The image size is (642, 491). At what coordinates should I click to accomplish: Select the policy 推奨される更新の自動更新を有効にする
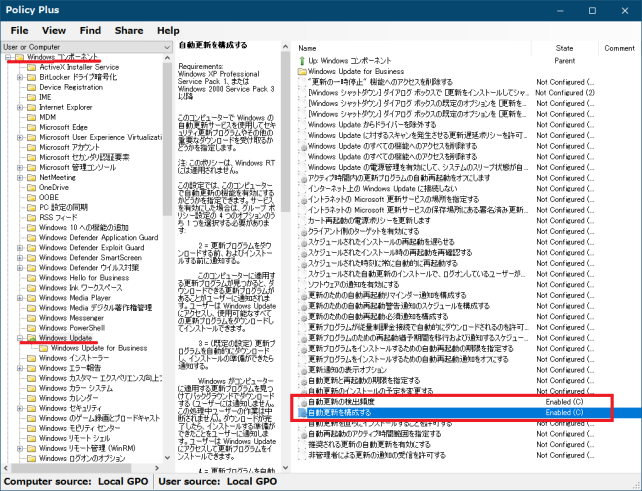[369, 445]
